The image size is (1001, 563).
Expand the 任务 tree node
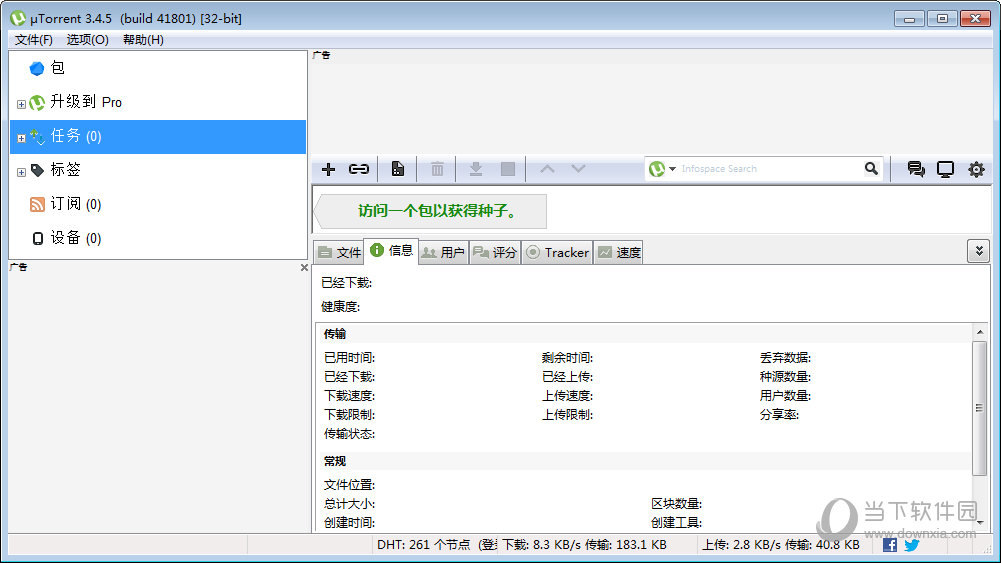[21, 138]
